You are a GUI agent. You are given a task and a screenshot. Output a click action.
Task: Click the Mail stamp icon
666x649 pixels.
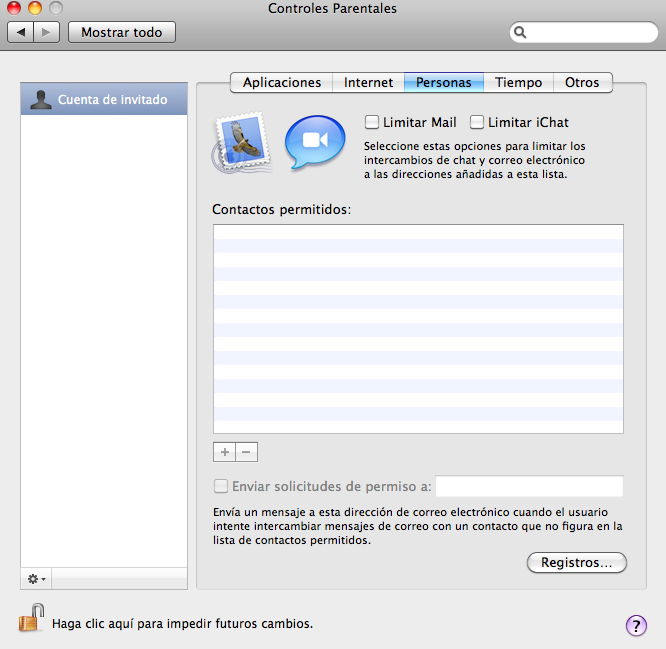pos(240,144)
